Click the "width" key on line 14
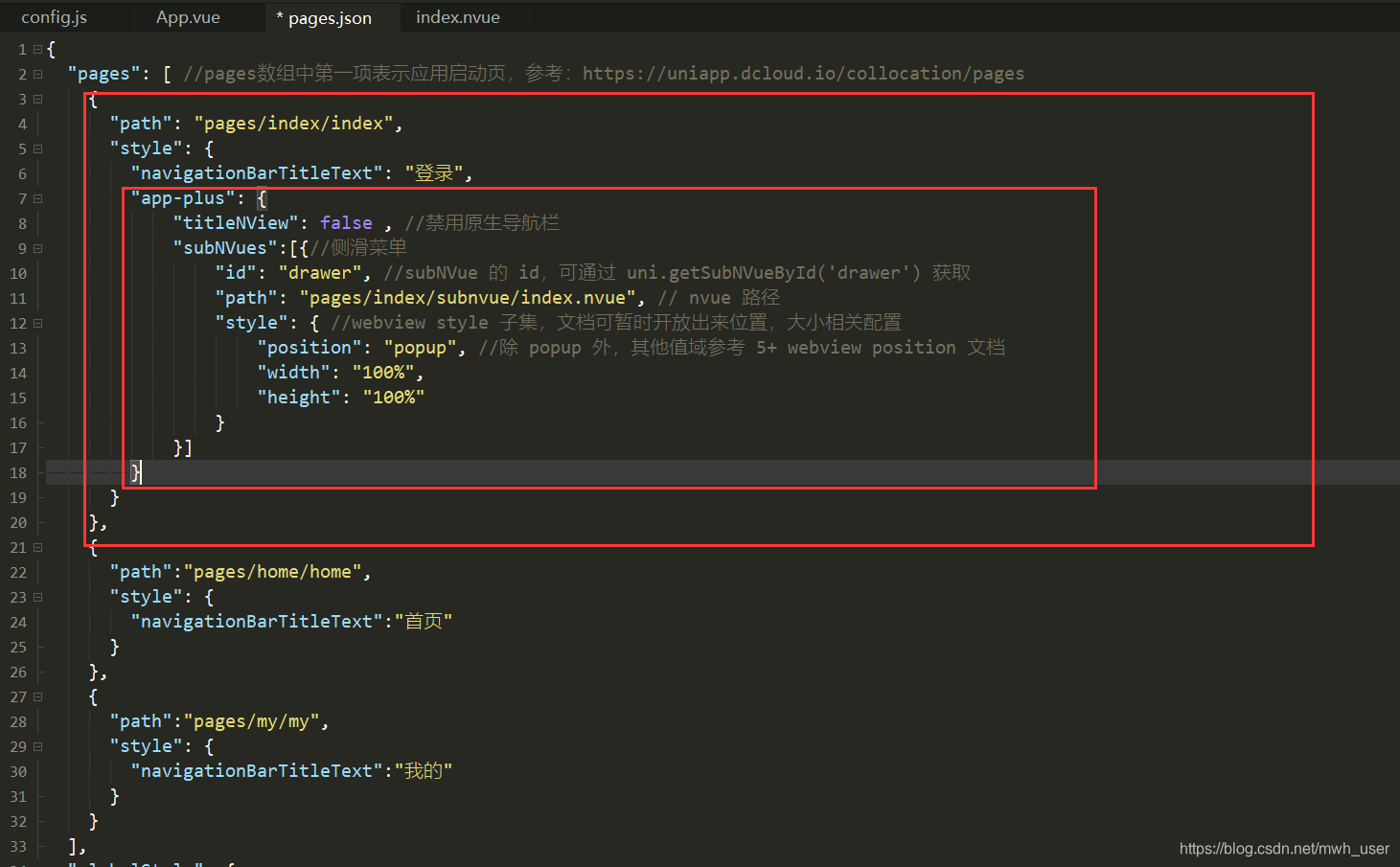Viewport: 1400px width, 867px height. click(x=293, y=373)
